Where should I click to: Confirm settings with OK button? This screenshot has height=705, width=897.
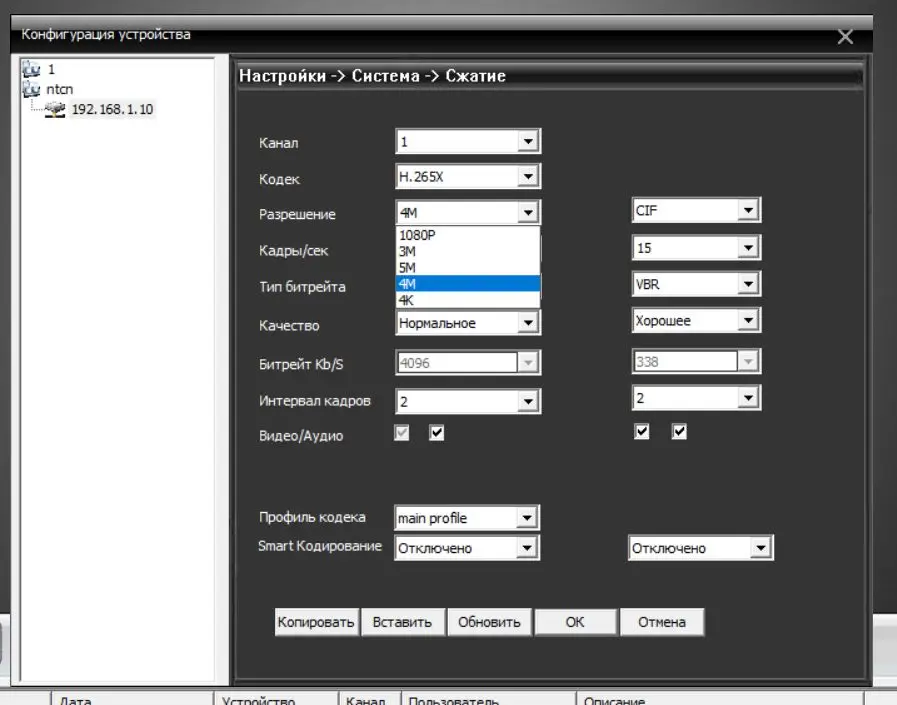coord(575,622)
